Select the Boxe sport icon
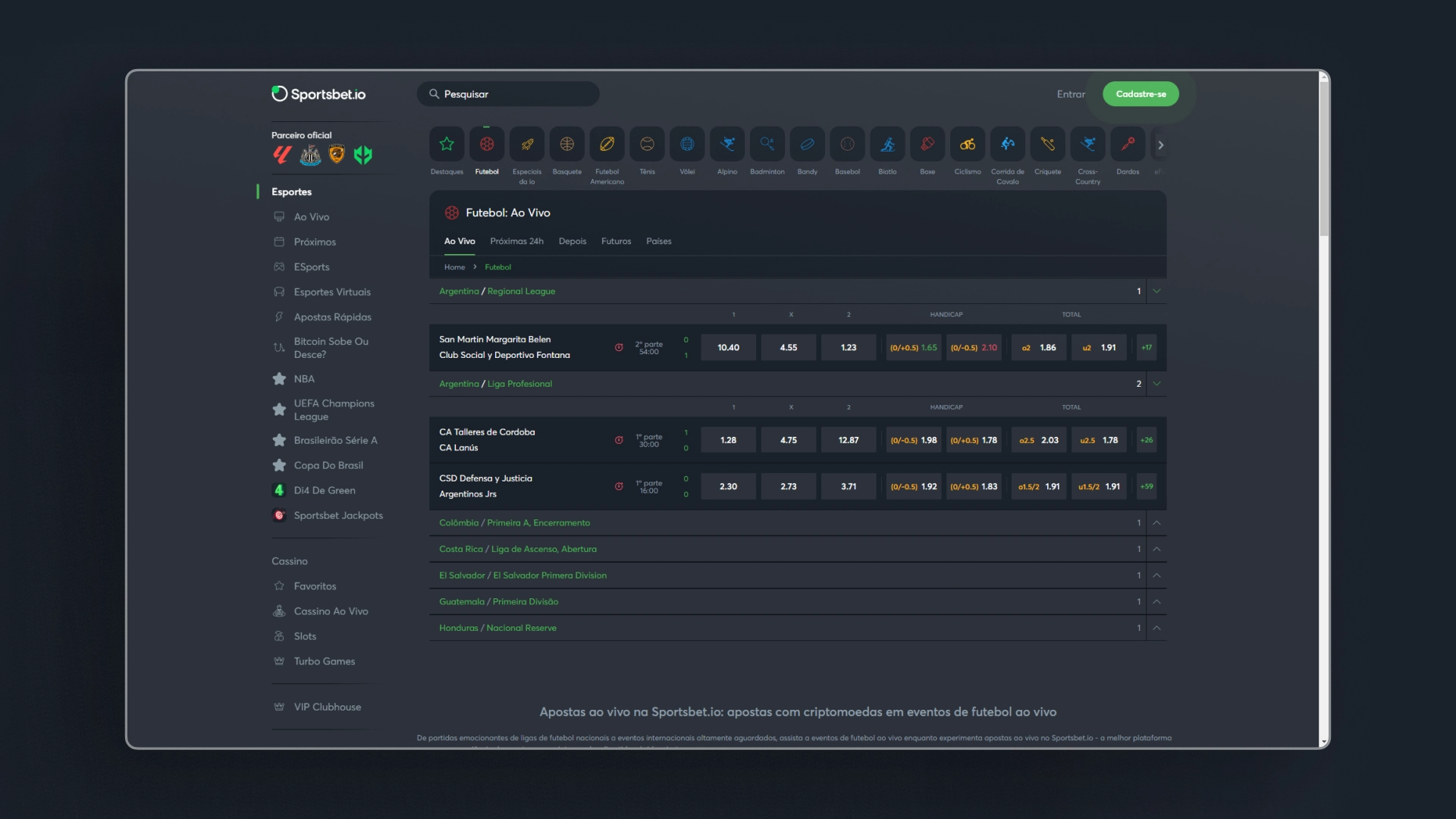This screenshot has width=1456, height=819. click(x=927, y=144)
